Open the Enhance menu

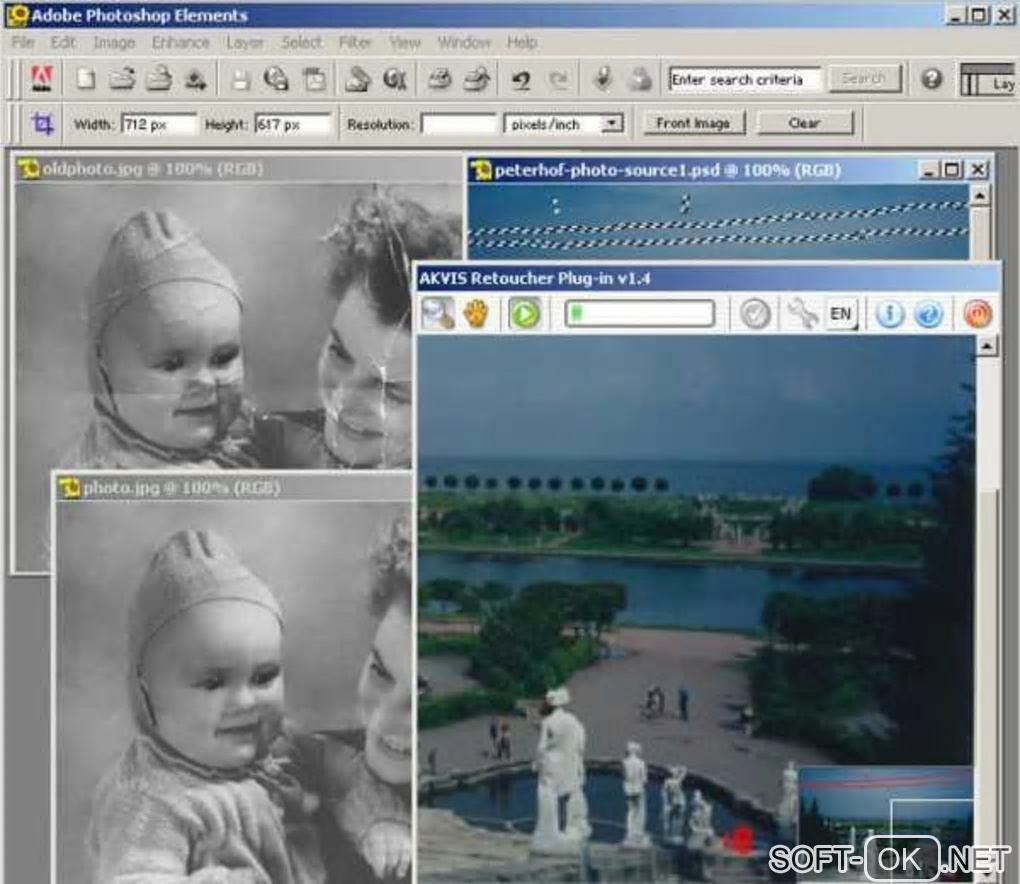coord(180,43)
